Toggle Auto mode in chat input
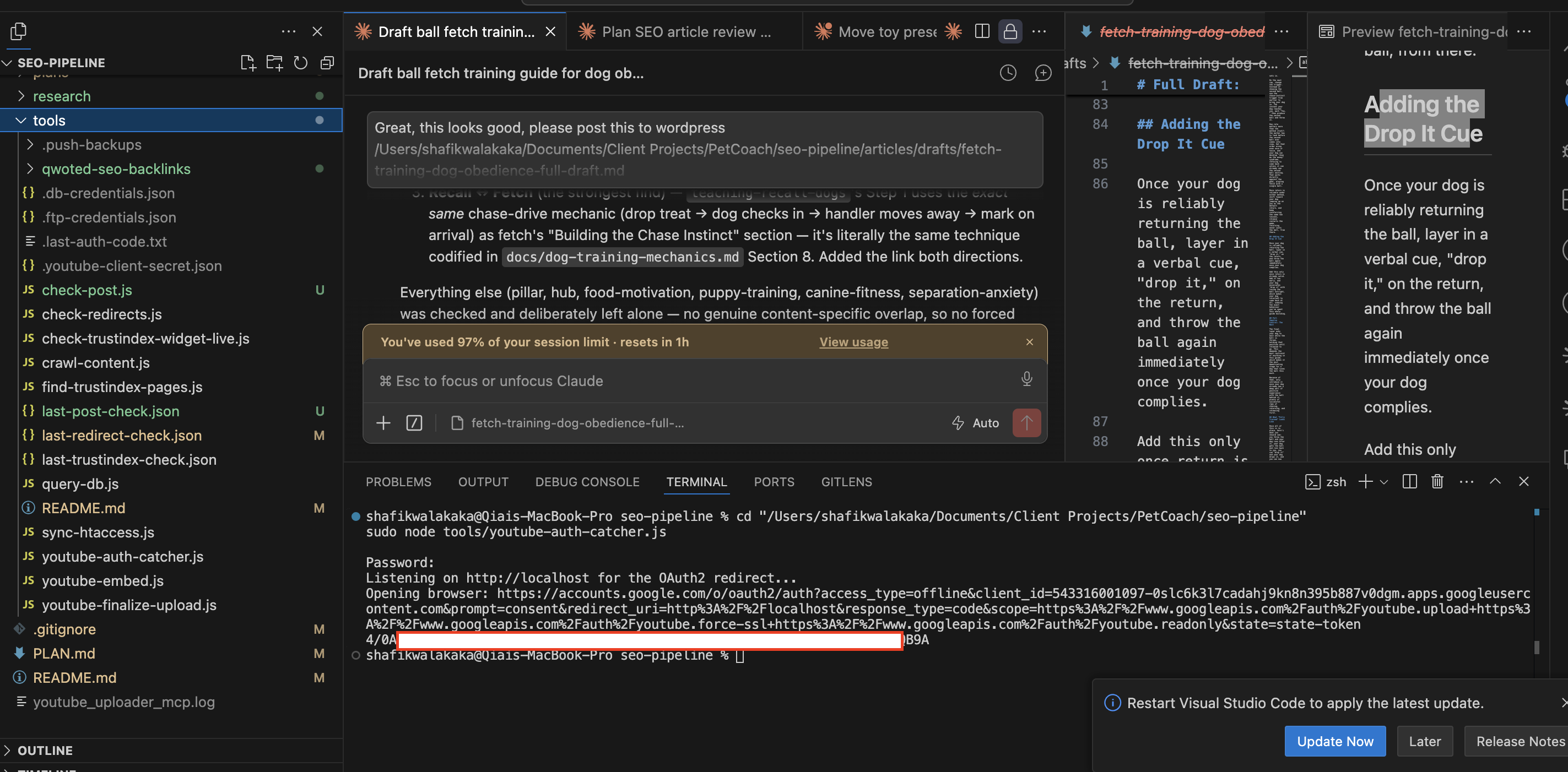The height and width of the screenshot is (772, 1568). point(975,422)
